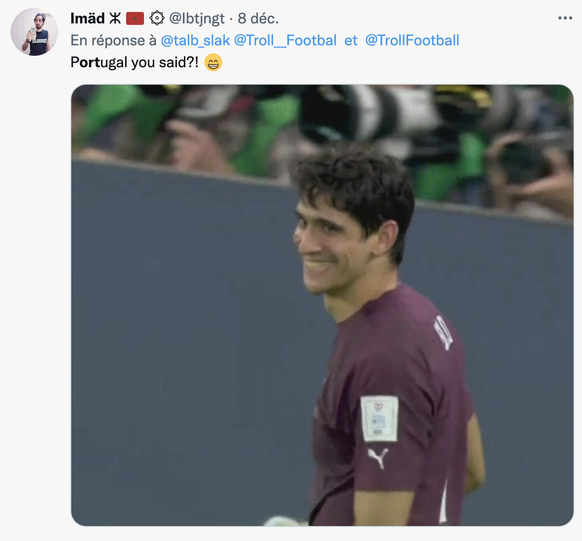The width and height of the screenshot is (582, 541).
Task: Click the 'Portugal you said?!' tweet text
Action: 135,62
